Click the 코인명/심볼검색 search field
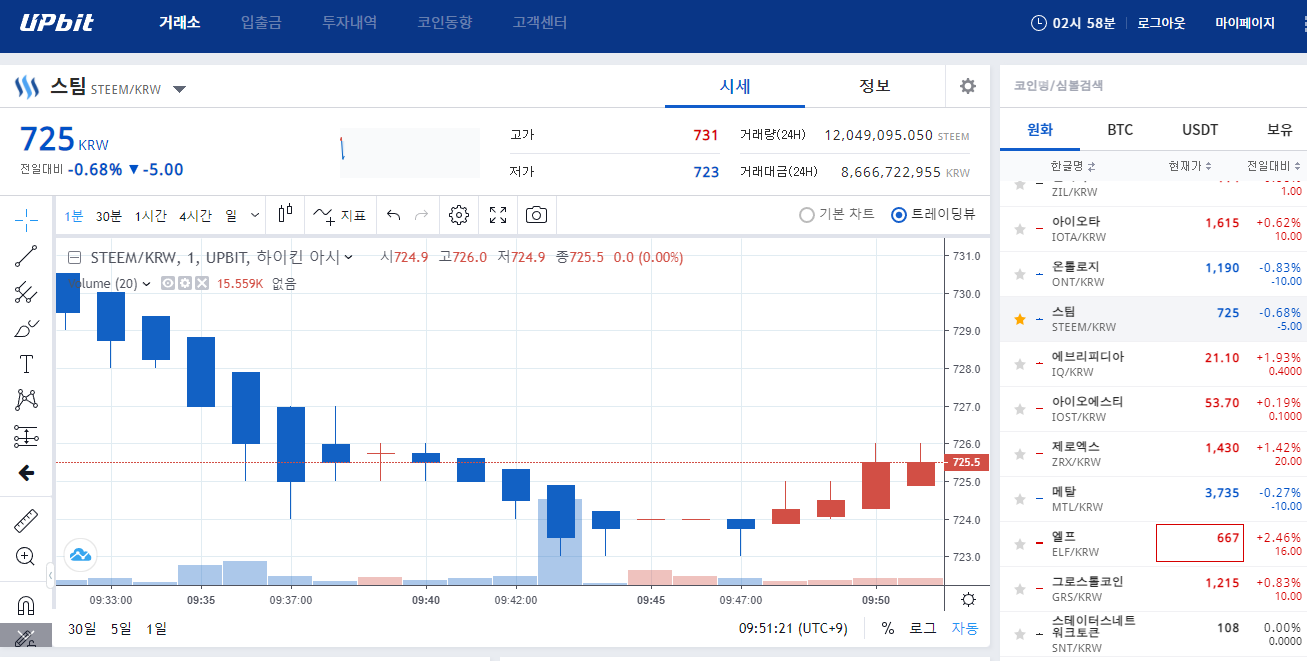 click(1153, 86)
